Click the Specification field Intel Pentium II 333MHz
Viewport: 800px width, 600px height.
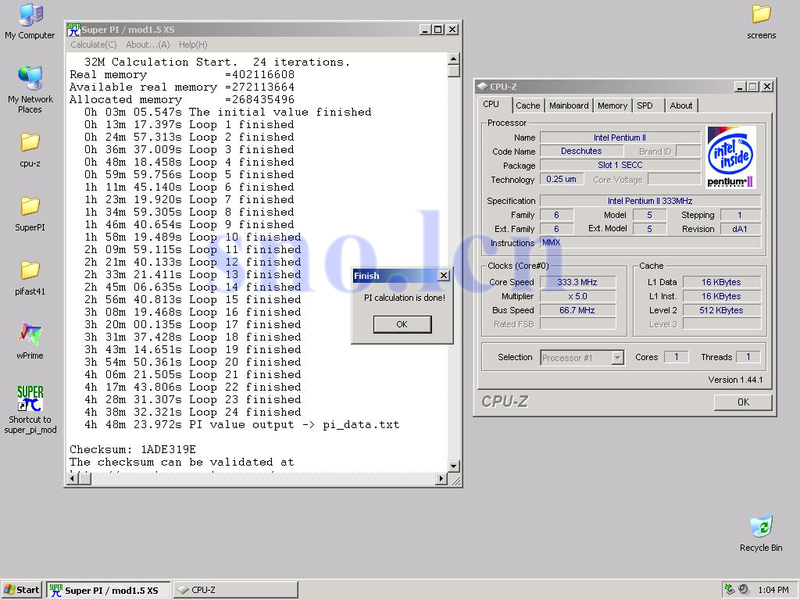click(x=650, y=201)
